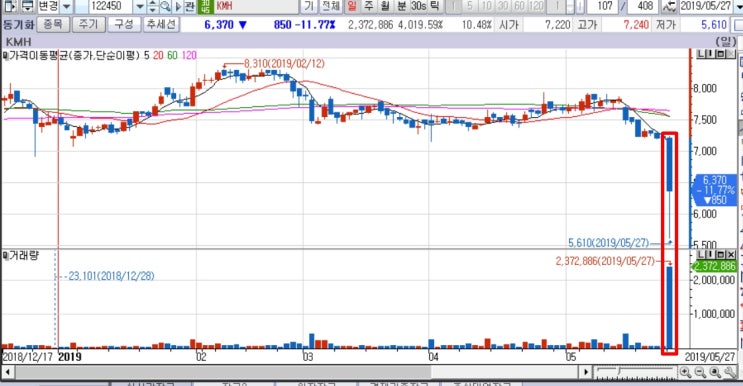Viewport: 743px width, 386px height.
Task: Click the bar count field 107
Action: tap(602, 6)
